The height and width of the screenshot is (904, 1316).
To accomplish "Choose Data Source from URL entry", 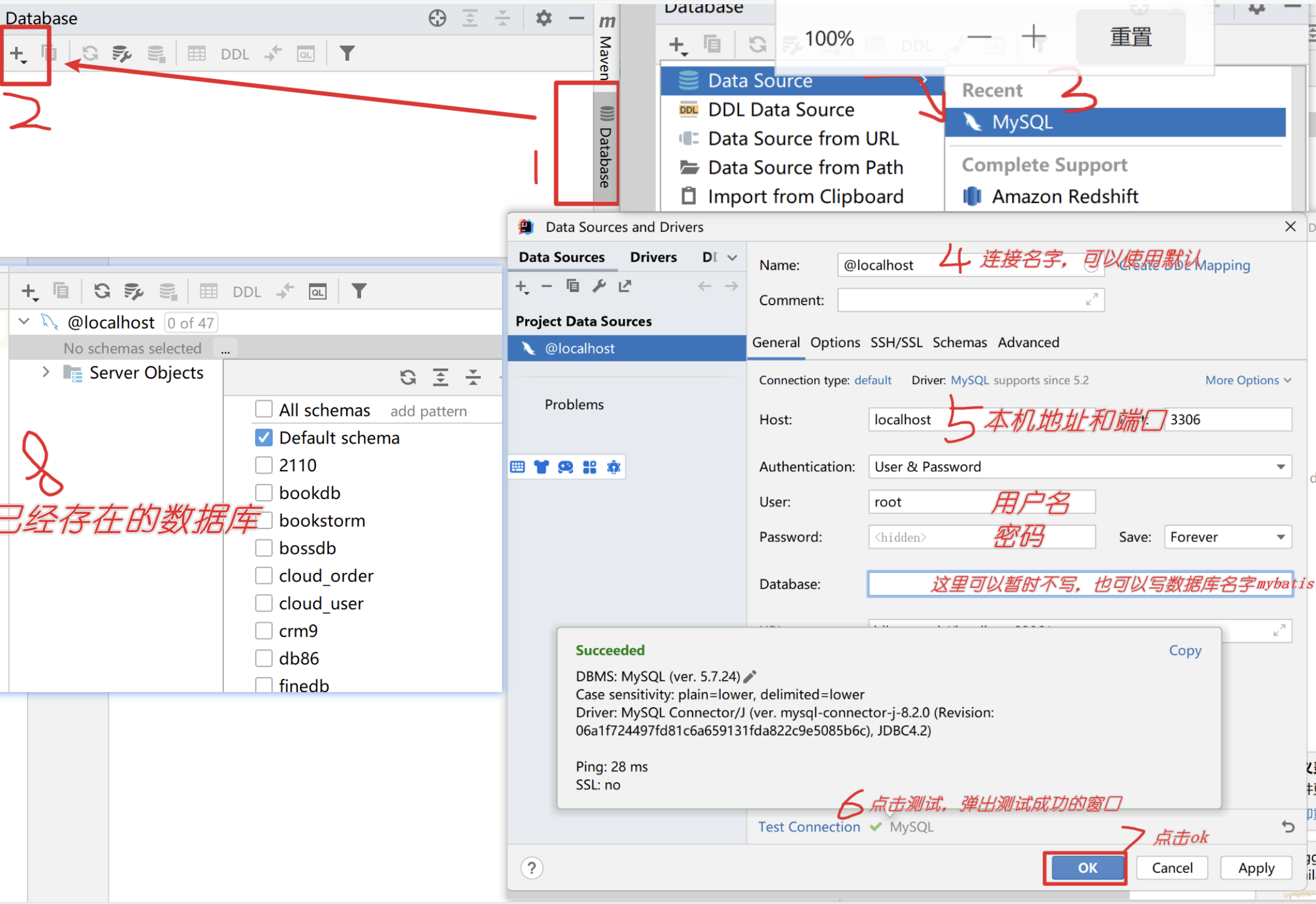I will (x=803, y=138).
